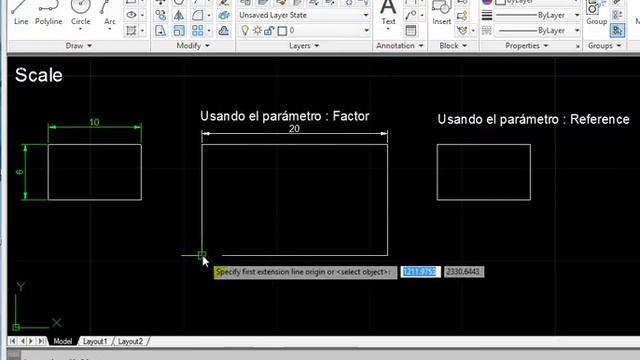The width and height of the screenshot is (640, 360).
Task: Expand the Annotation panel
Action: coord(400,46)
